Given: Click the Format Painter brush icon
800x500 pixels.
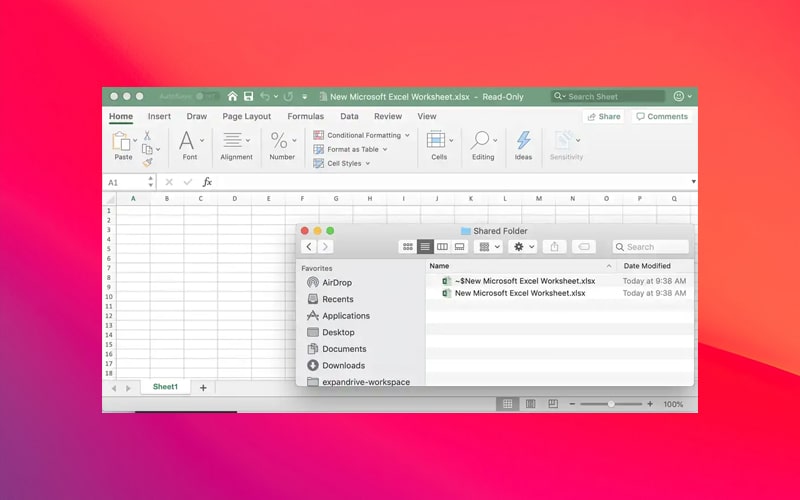Looking at the screenshot, I should (147, 163).
